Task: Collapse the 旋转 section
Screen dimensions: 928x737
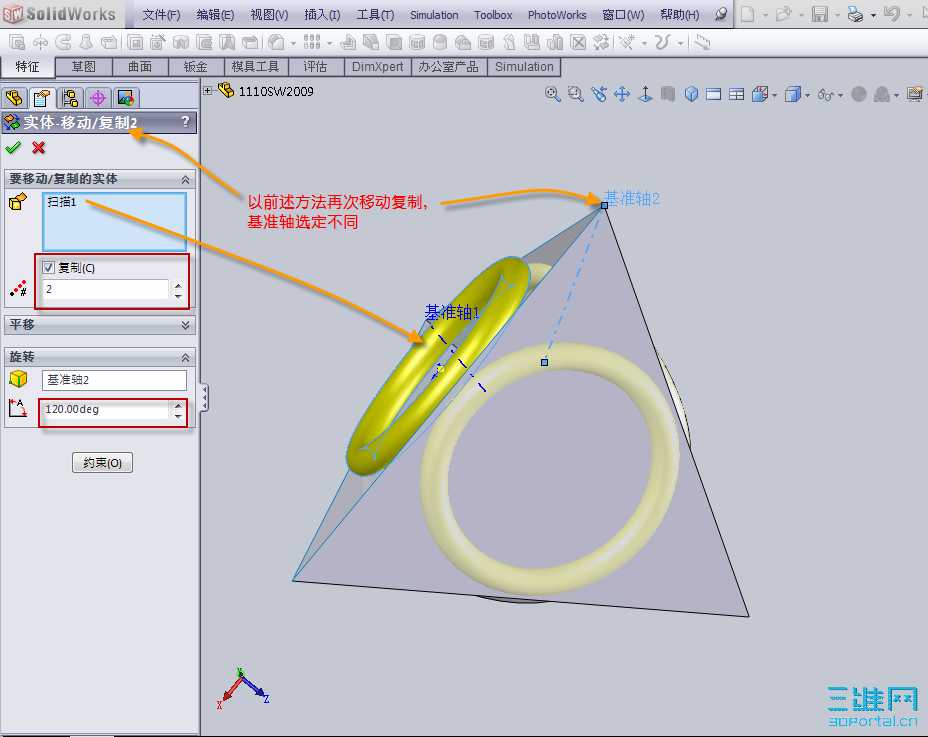Action: coord(185,357)
